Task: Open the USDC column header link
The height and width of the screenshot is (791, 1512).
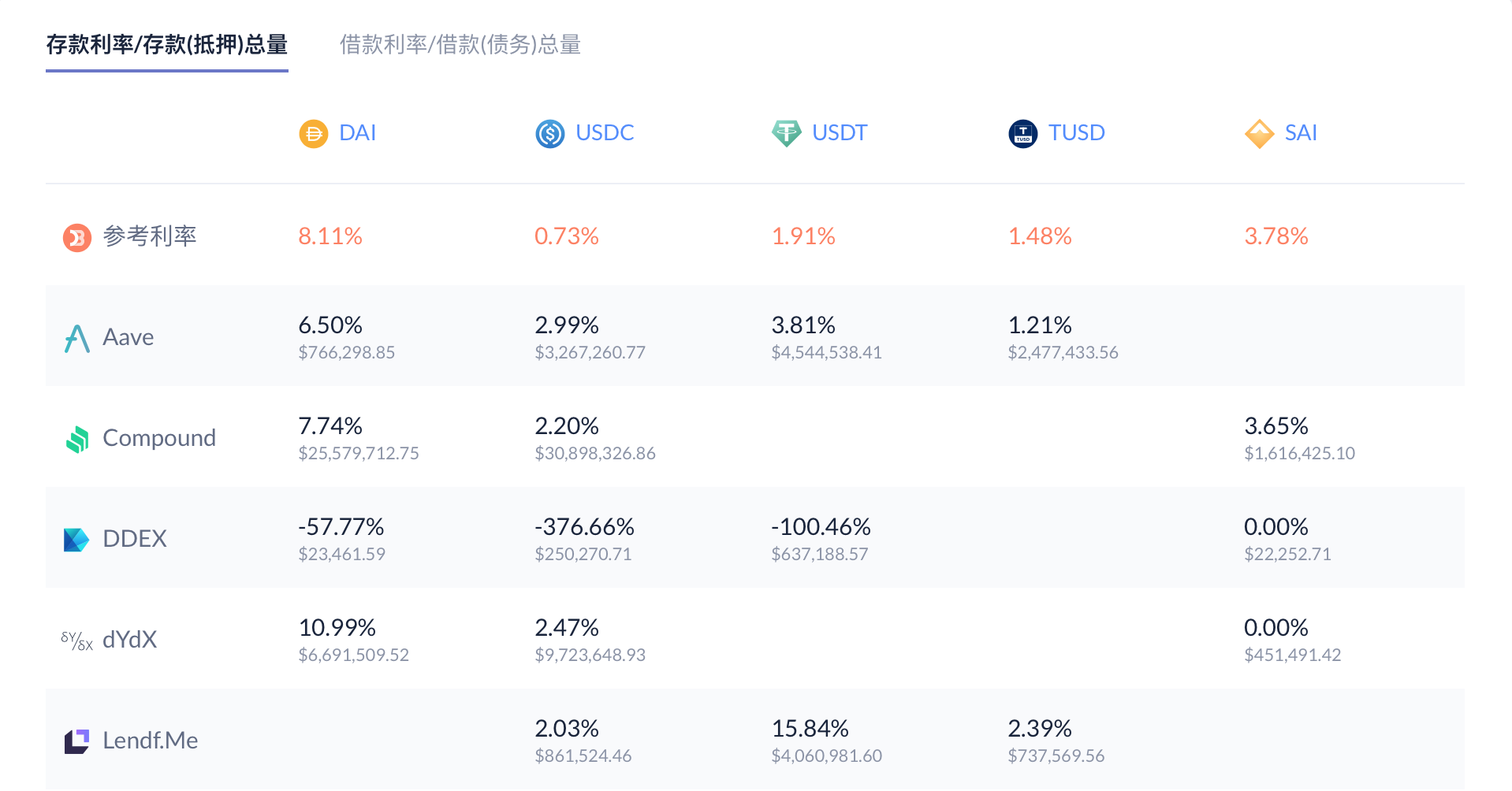Action: (605, 132)
